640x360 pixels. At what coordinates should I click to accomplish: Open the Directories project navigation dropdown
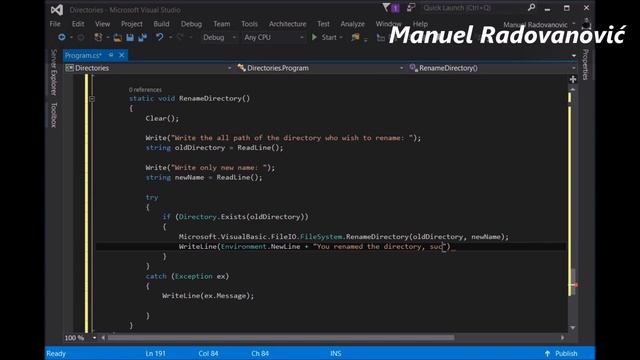[x=149, y=68]
